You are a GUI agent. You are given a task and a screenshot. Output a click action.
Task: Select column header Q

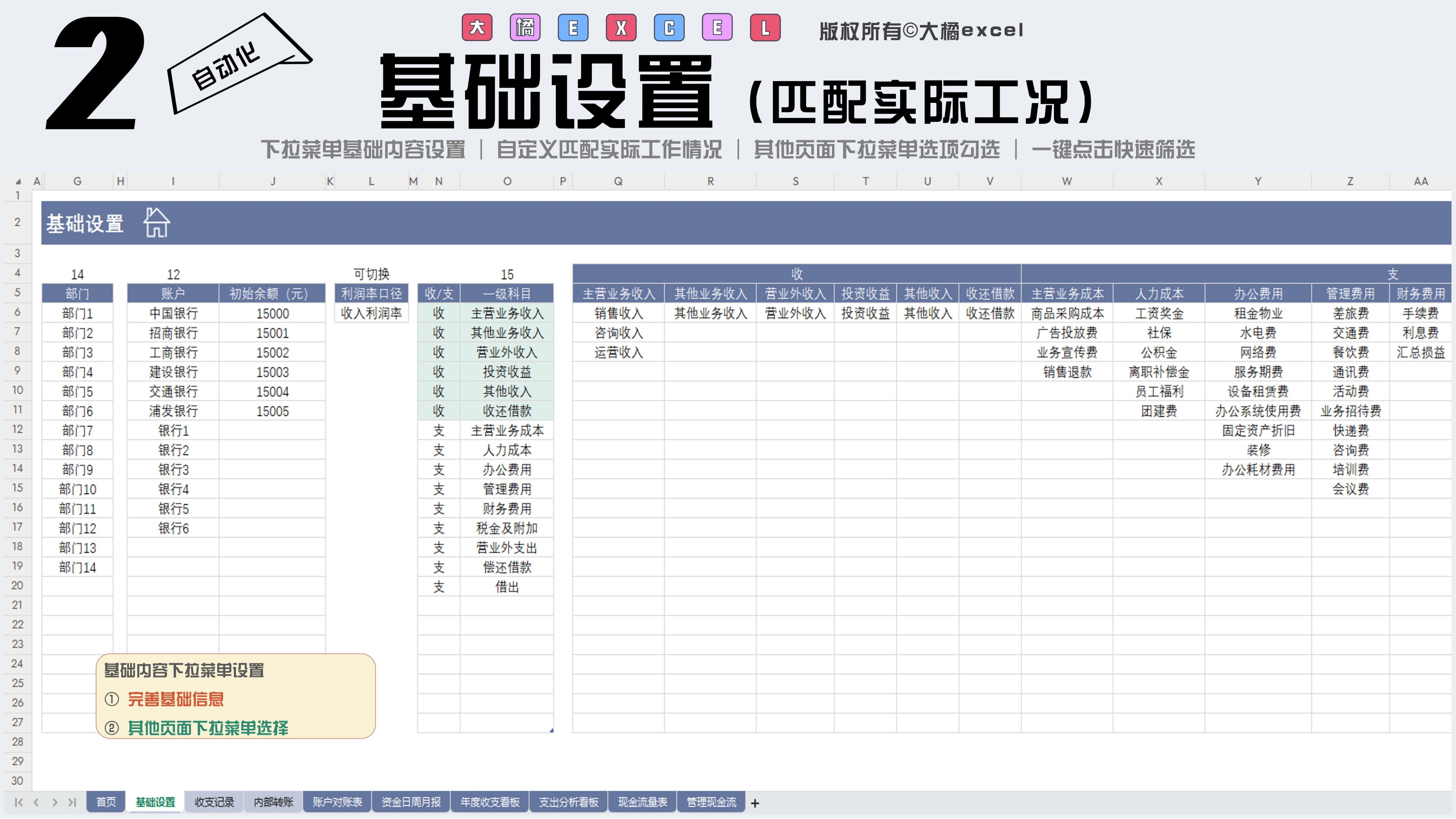tap(618, 181)
